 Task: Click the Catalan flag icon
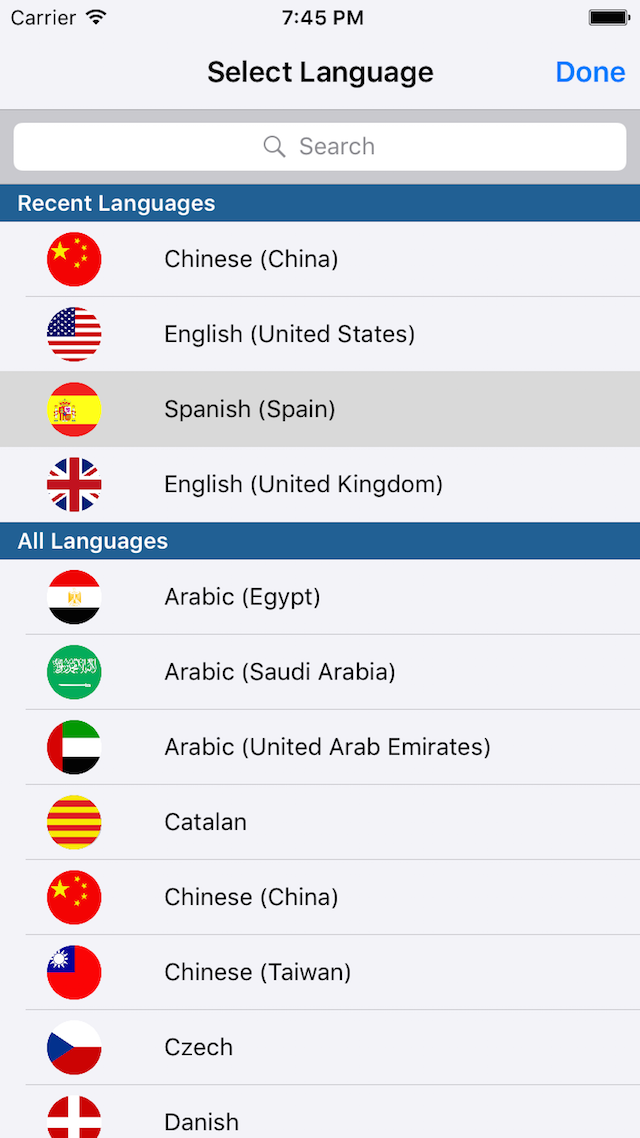pos(73,822)
